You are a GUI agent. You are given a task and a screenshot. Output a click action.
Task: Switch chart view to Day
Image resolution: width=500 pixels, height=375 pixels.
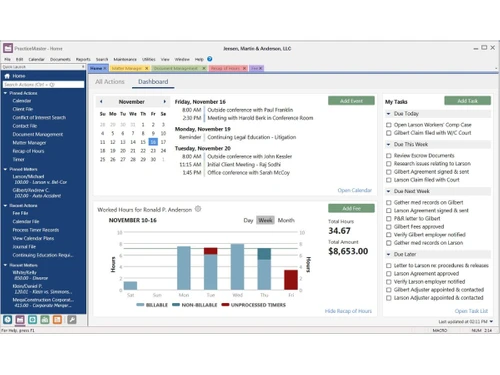coord(248,220)
